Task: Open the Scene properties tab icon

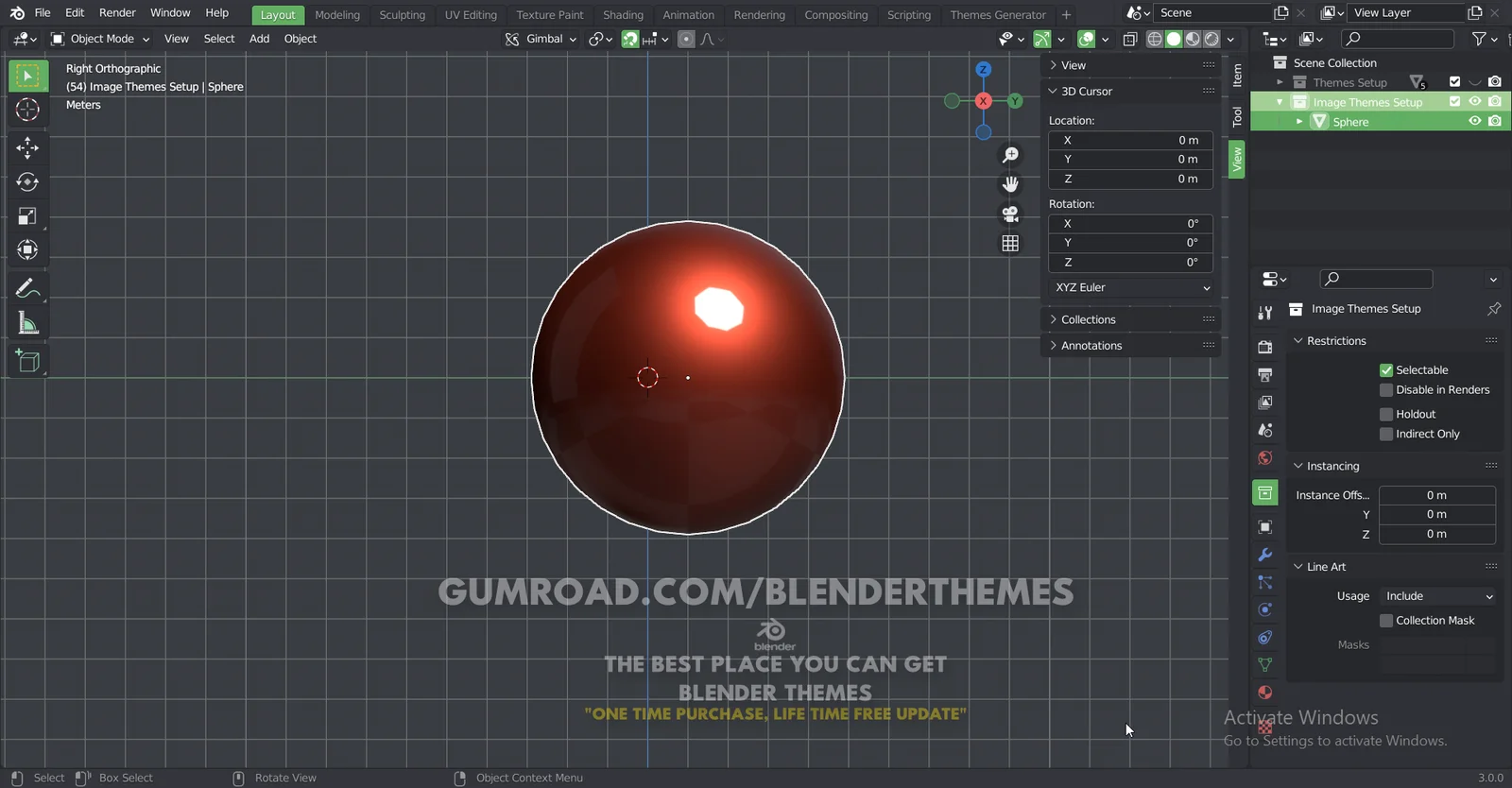Action: 1265,430
